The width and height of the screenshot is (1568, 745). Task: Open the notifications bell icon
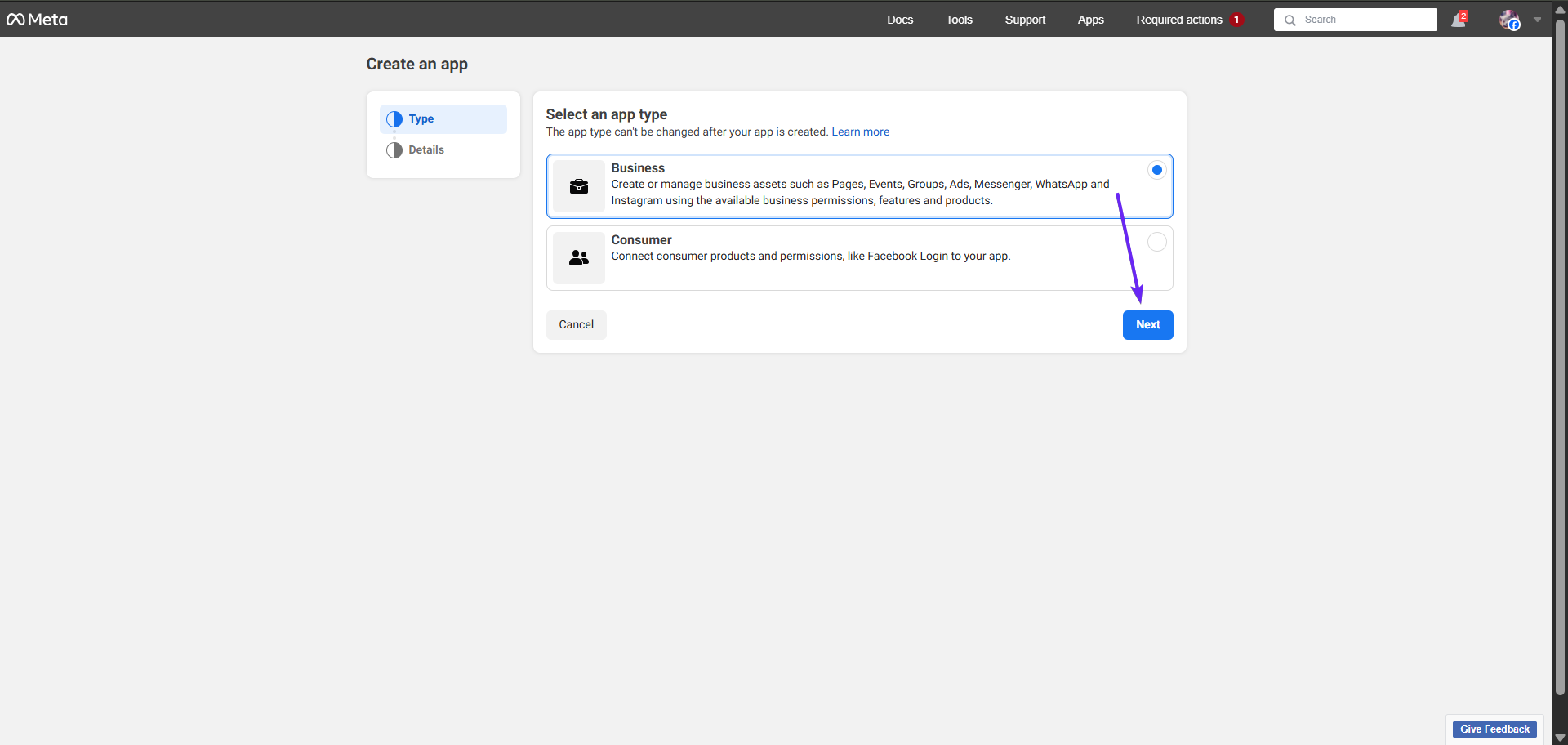click(x=1458, y=20)
